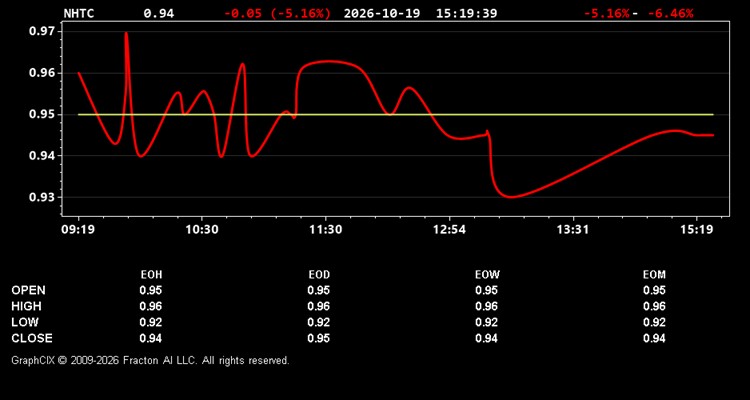Click the EOH LOW value 0.92
The image size is (750, 400).
[151, 322]
